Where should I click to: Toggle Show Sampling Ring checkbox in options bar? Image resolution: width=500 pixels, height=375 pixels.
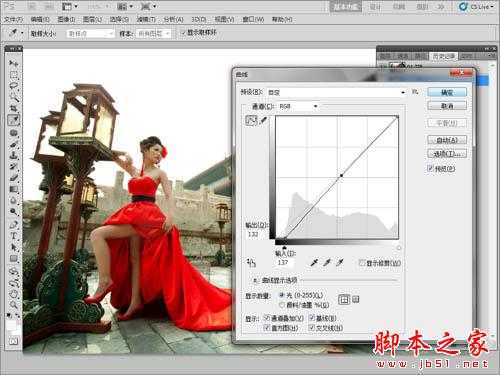pyautogui.click(x=183, y=33)
